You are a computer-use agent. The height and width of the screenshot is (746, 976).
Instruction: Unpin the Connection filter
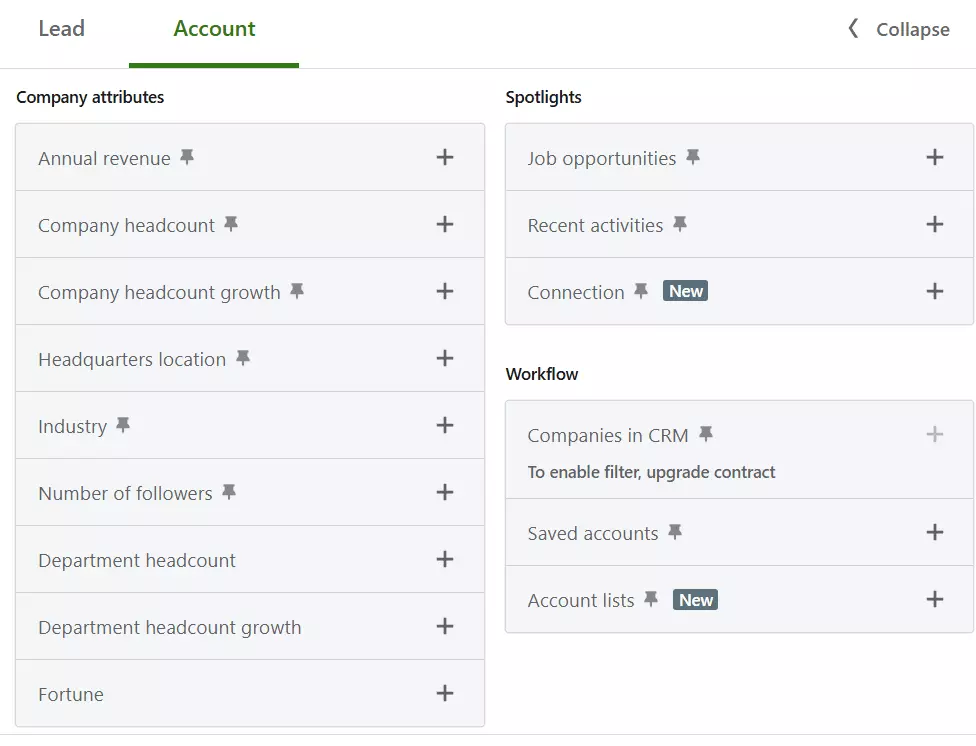[x=641, y=289]
